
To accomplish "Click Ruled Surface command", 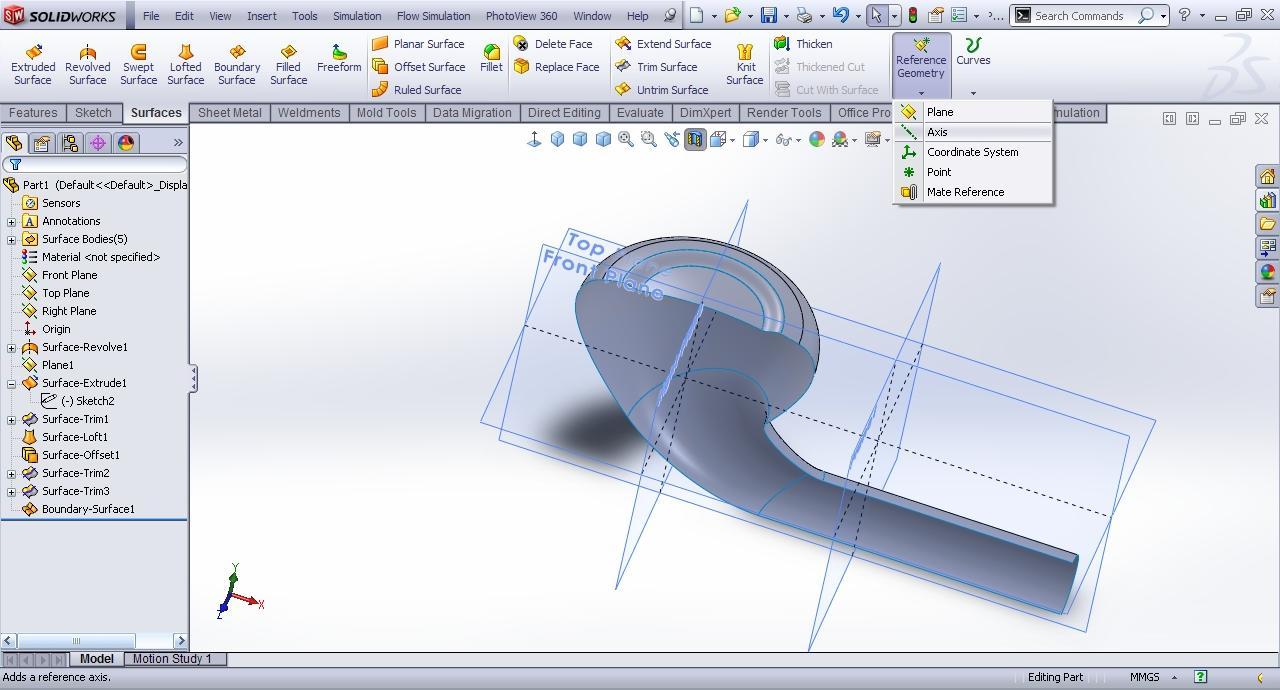I will [x=416, y=90].
